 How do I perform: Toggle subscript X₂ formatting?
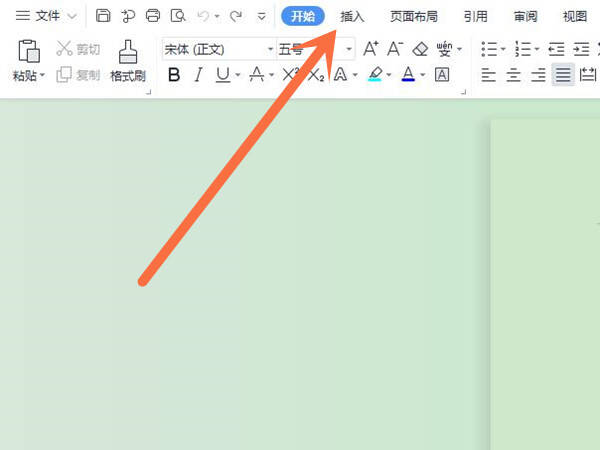[x=316, y=75]
